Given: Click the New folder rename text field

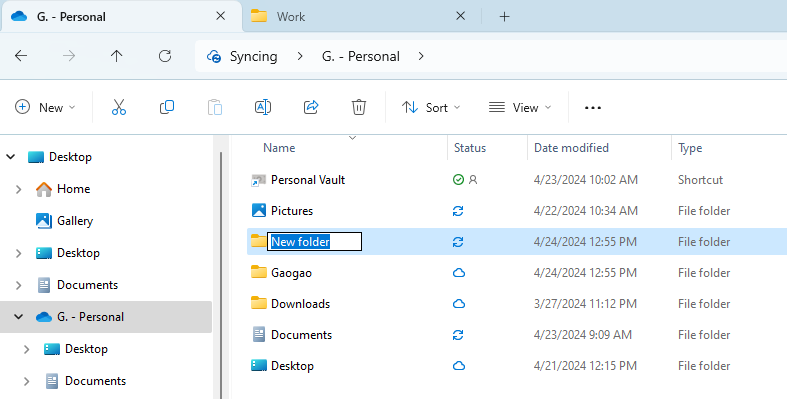Looking at the screenshot, I should (314, 241).
